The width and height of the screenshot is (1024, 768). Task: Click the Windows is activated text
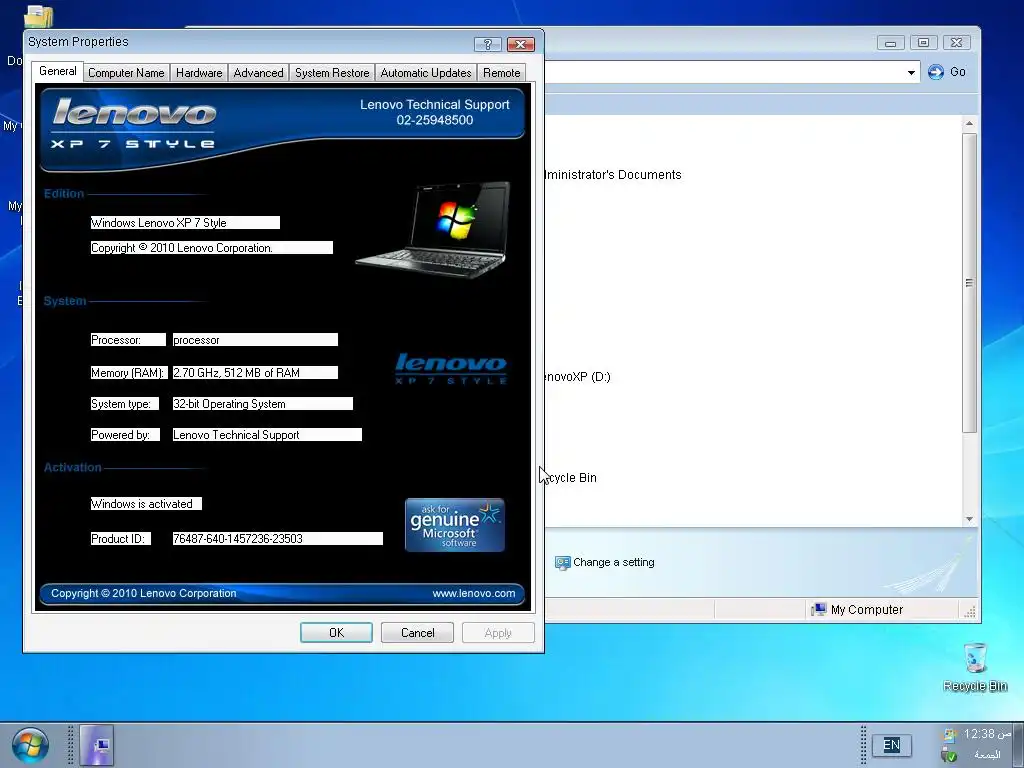(x=142, y=504)
